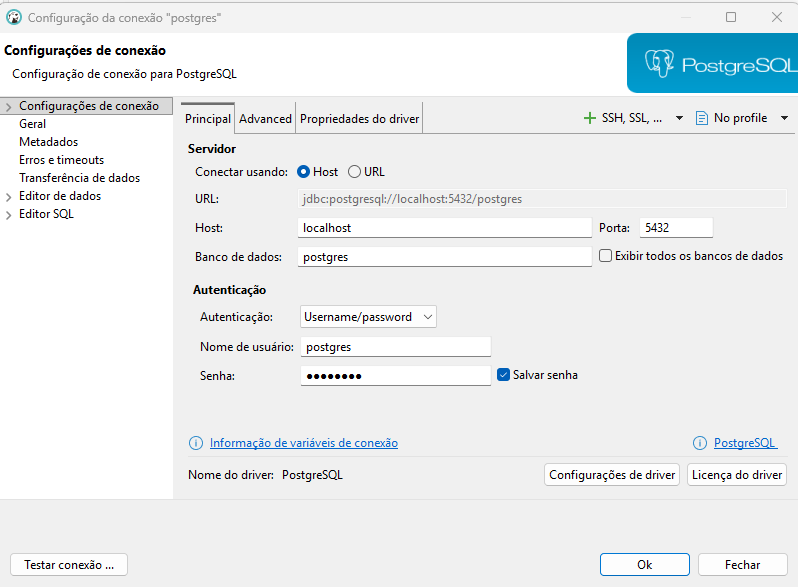Click the No profile label
This screenshot has height=587, width=798.
tap(740, 118)
